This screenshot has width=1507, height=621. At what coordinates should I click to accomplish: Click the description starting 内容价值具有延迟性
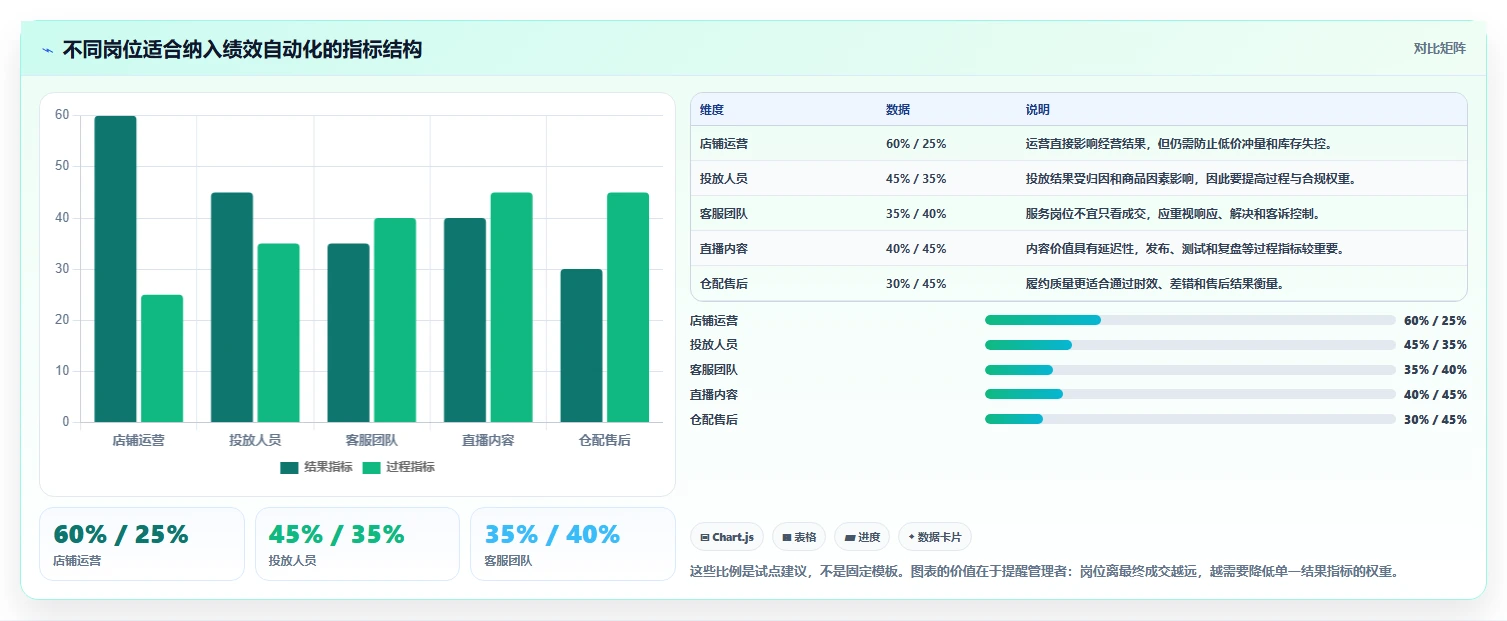point(1186,249)
